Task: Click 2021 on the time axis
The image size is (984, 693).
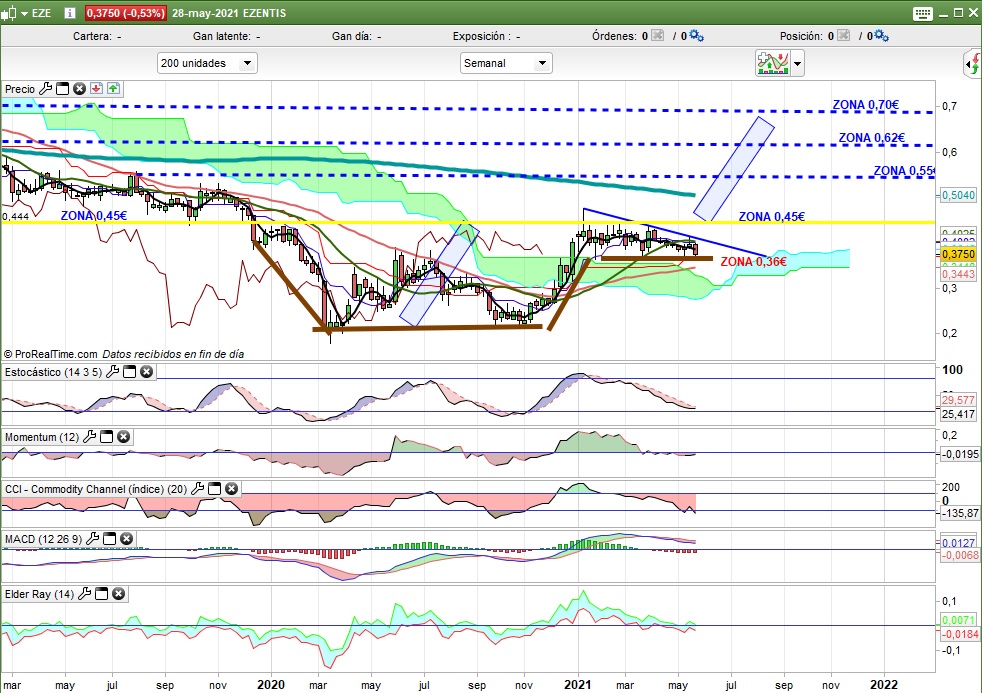Action: pyautogui.click(x=577, y=684)
